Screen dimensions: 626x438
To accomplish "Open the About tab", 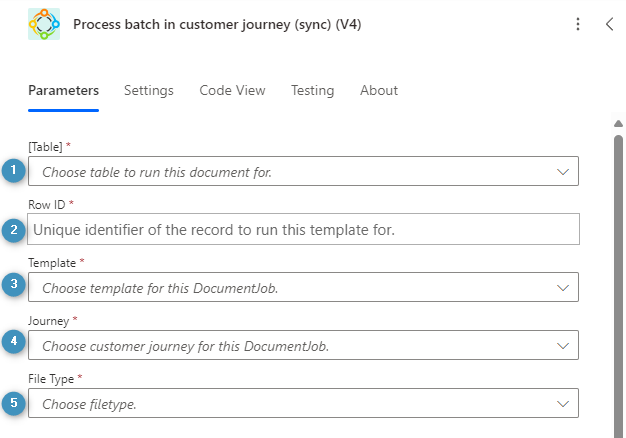I will click(379, 91).
